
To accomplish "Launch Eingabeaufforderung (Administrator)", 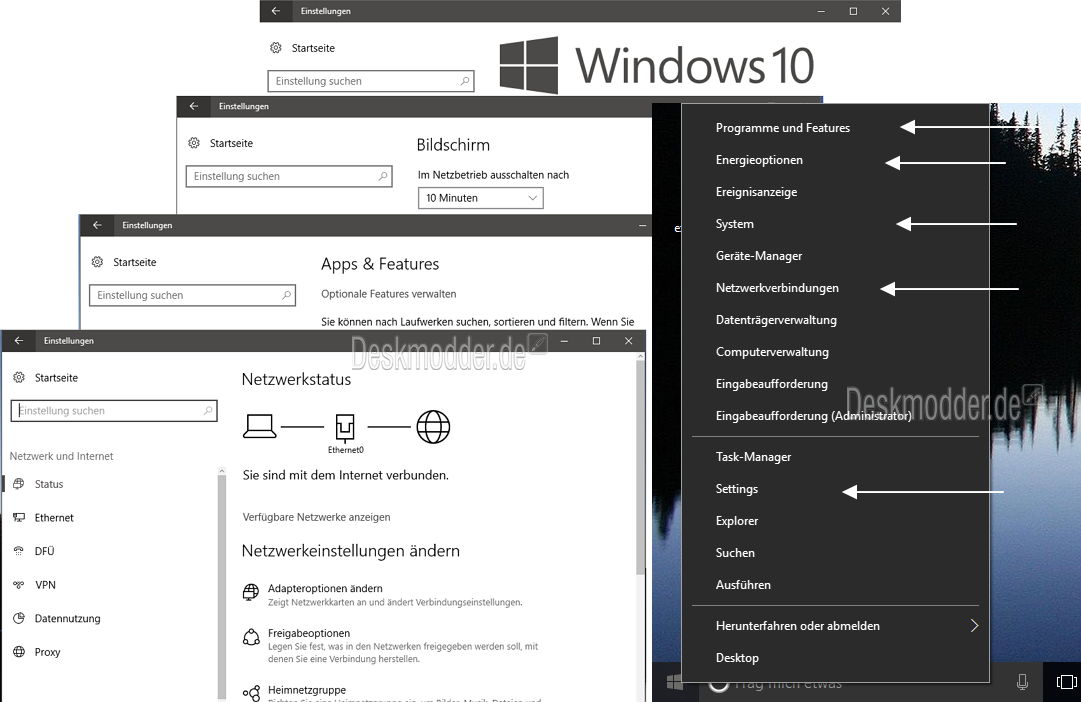I will point(814,416).
